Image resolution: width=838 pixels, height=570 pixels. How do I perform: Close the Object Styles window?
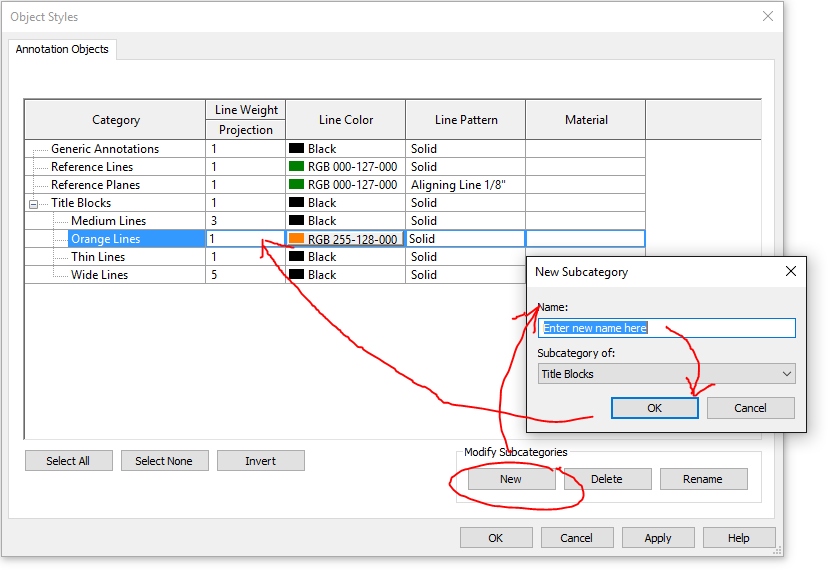[x=768, y=17]
